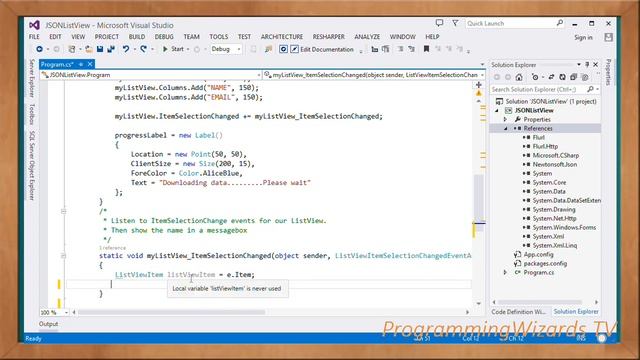Open the Toolbox side tab
The image size is (640, 360).
pyautogui.click(x=32, y=114)
